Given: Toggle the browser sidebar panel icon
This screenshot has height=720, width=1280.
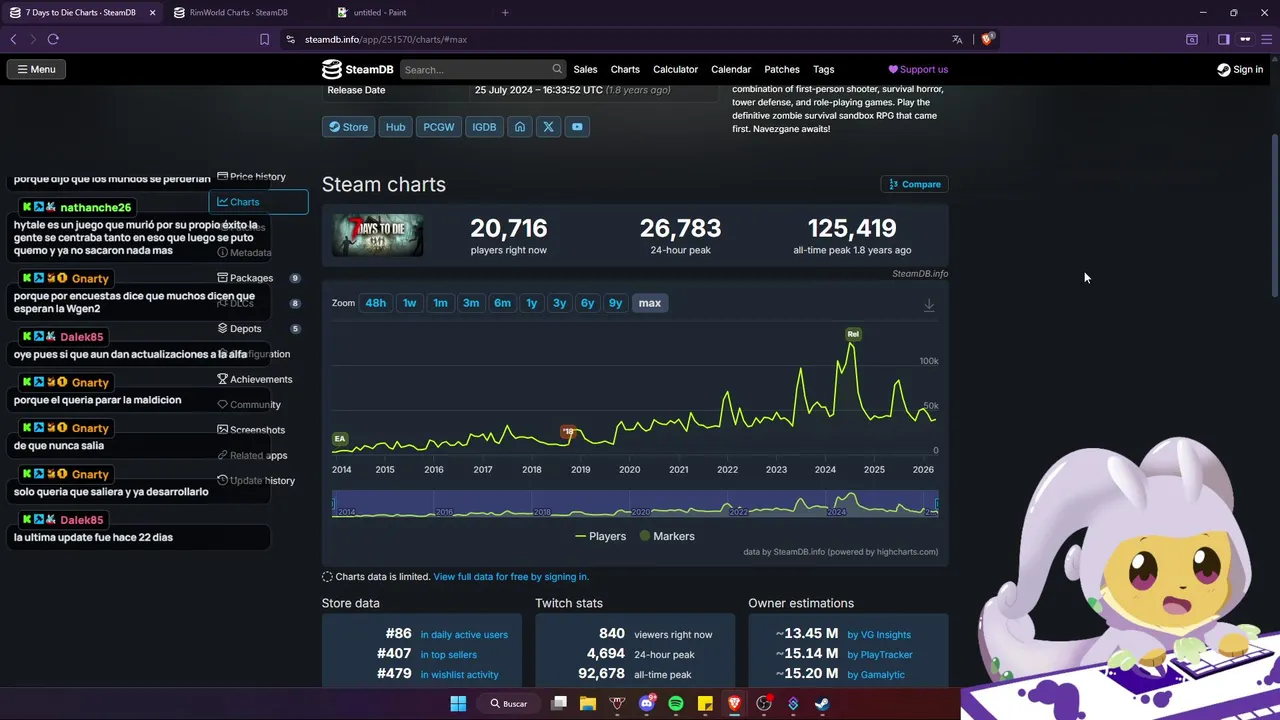Looking at the screenshot, I should point(1223,39).
